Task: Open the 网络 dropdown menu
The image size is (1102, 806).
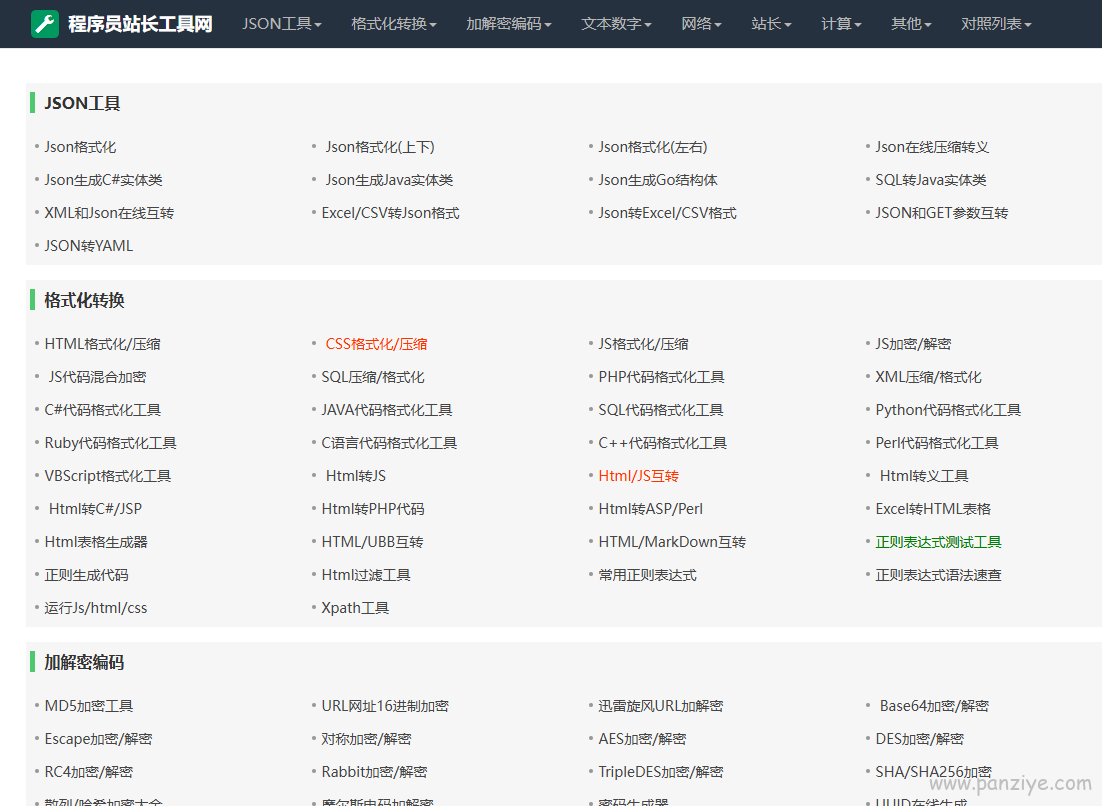Action: pos(701,24)
